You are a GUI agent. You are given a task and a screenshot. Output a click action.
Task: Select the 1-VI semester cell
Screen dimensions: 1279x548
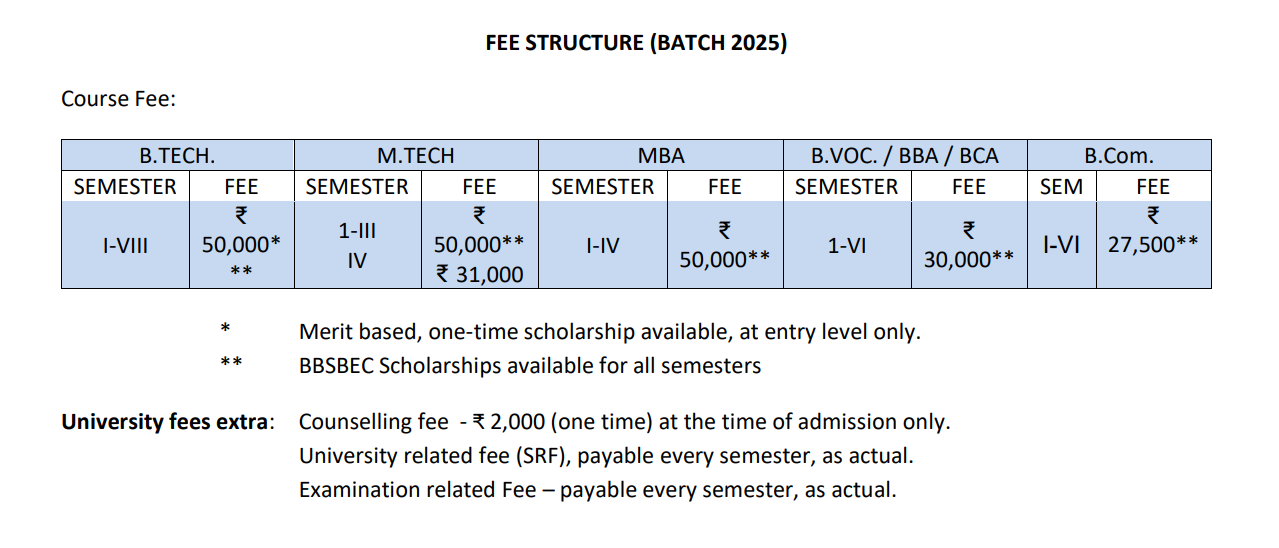[x=846, y=245]
